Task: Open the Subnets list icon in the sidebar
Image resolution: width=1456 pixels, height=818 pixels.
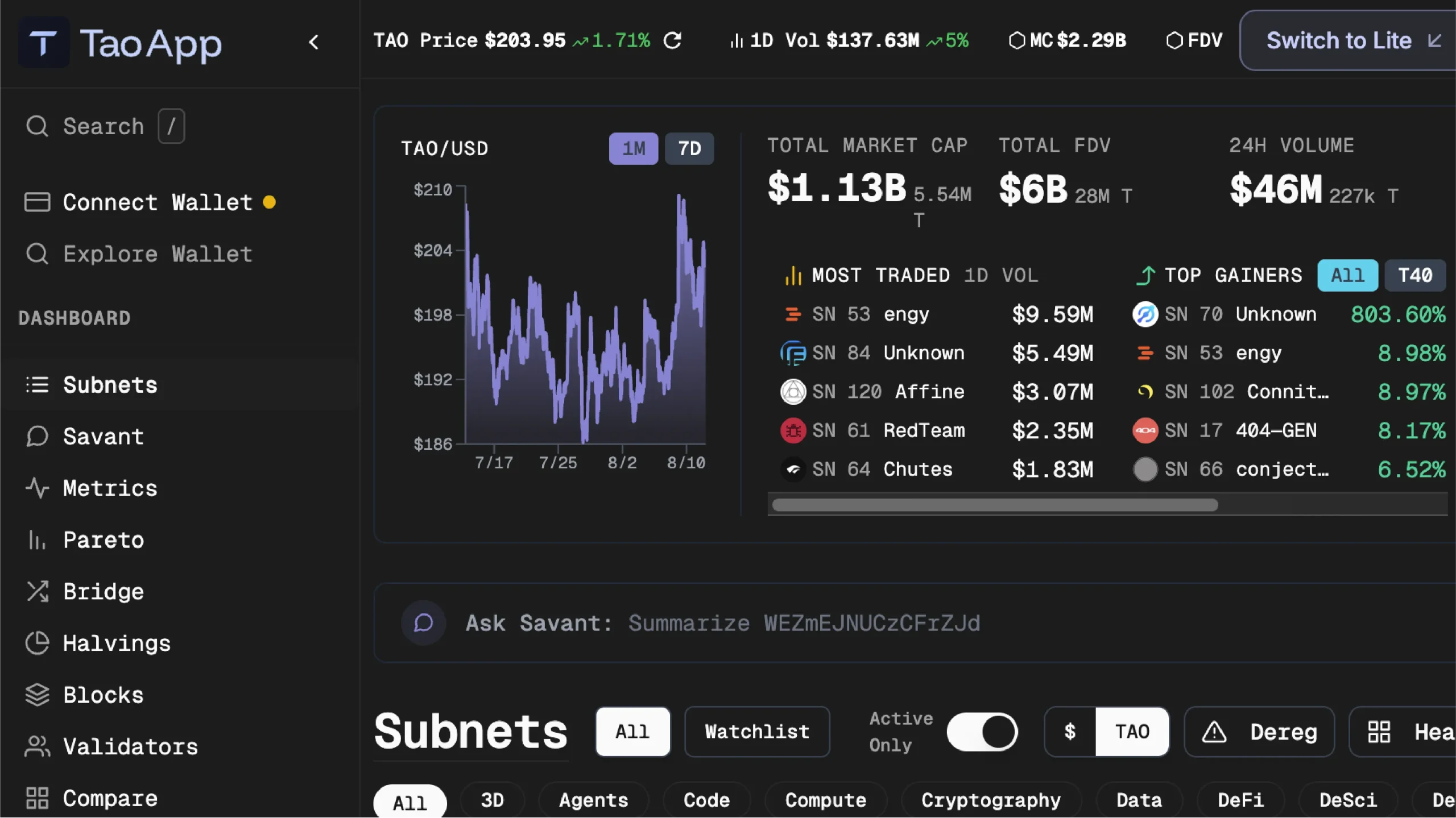Action: click(38, 385)
